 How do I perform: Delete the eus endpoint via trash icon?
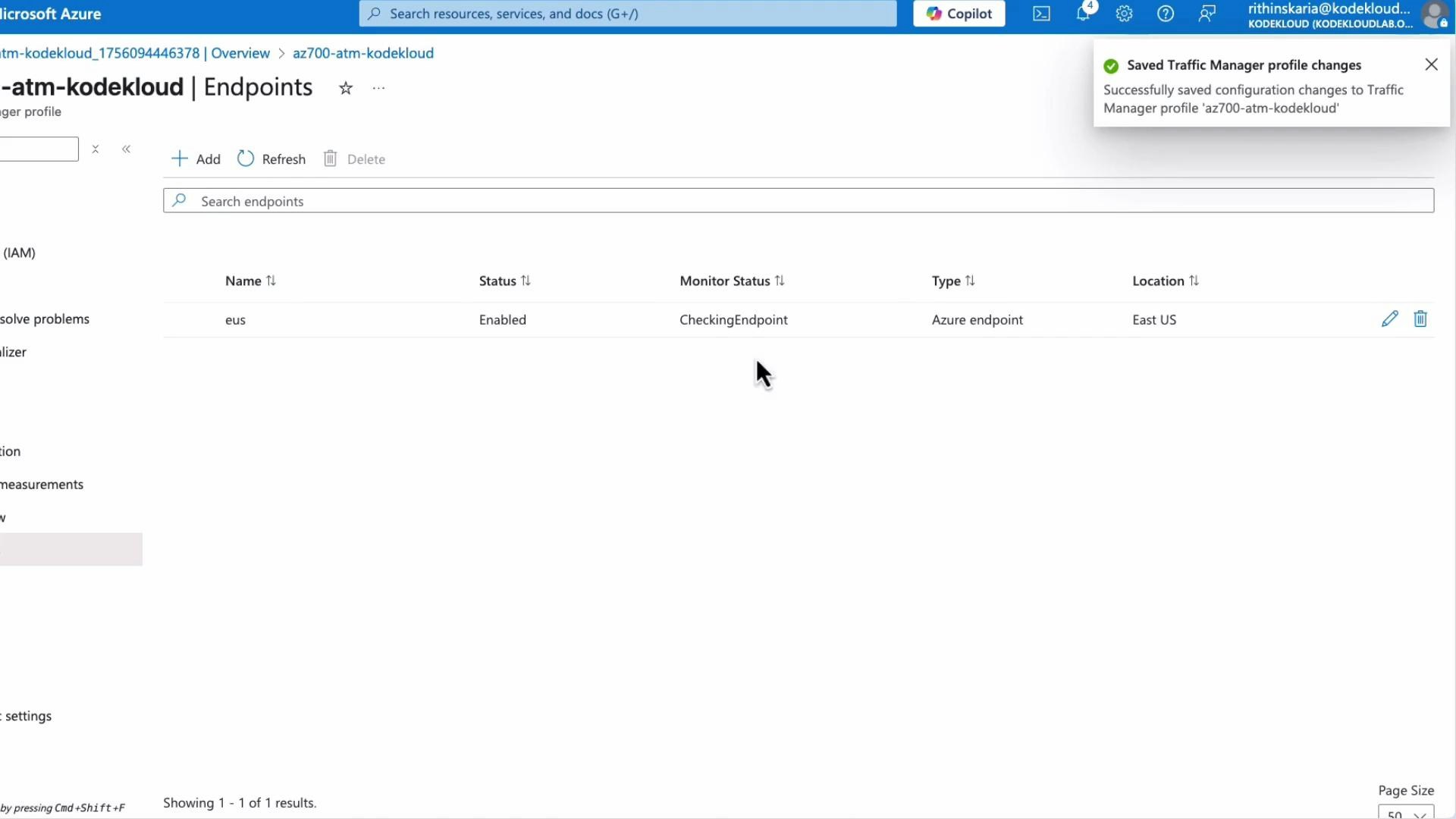coord(1420,318)
